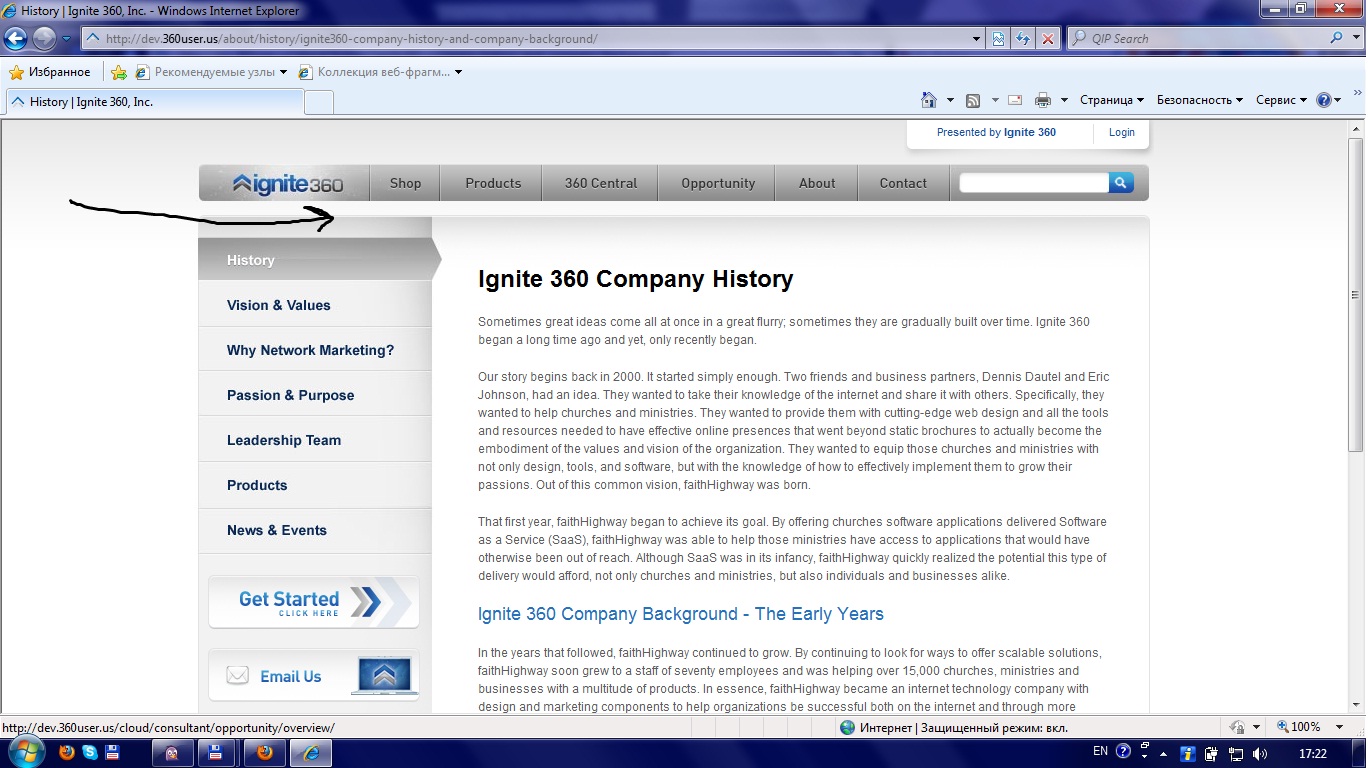1368x768 pixels.
Task: Click the taskbar clock showing 17:22
Action: click(1312, 753)
